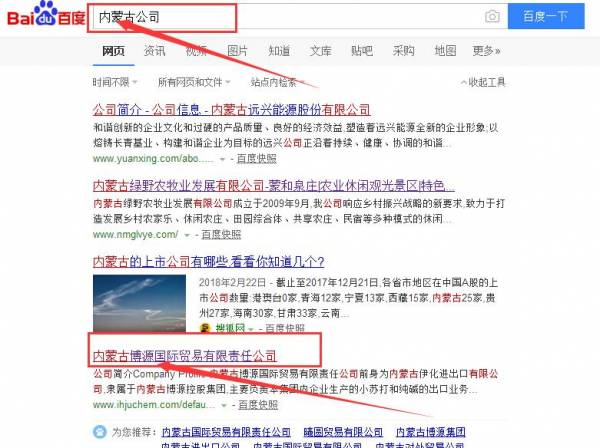
Task: Click the Baidu logo
Action: 46,14
